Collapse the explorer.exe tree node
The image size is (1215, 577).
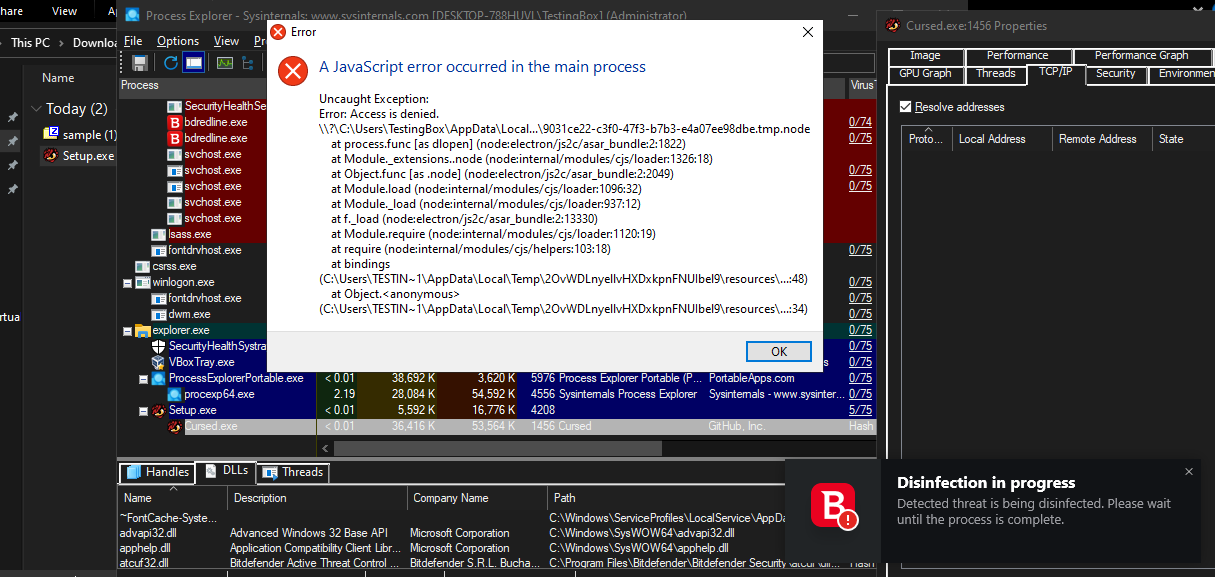click(x=127, y=330)
